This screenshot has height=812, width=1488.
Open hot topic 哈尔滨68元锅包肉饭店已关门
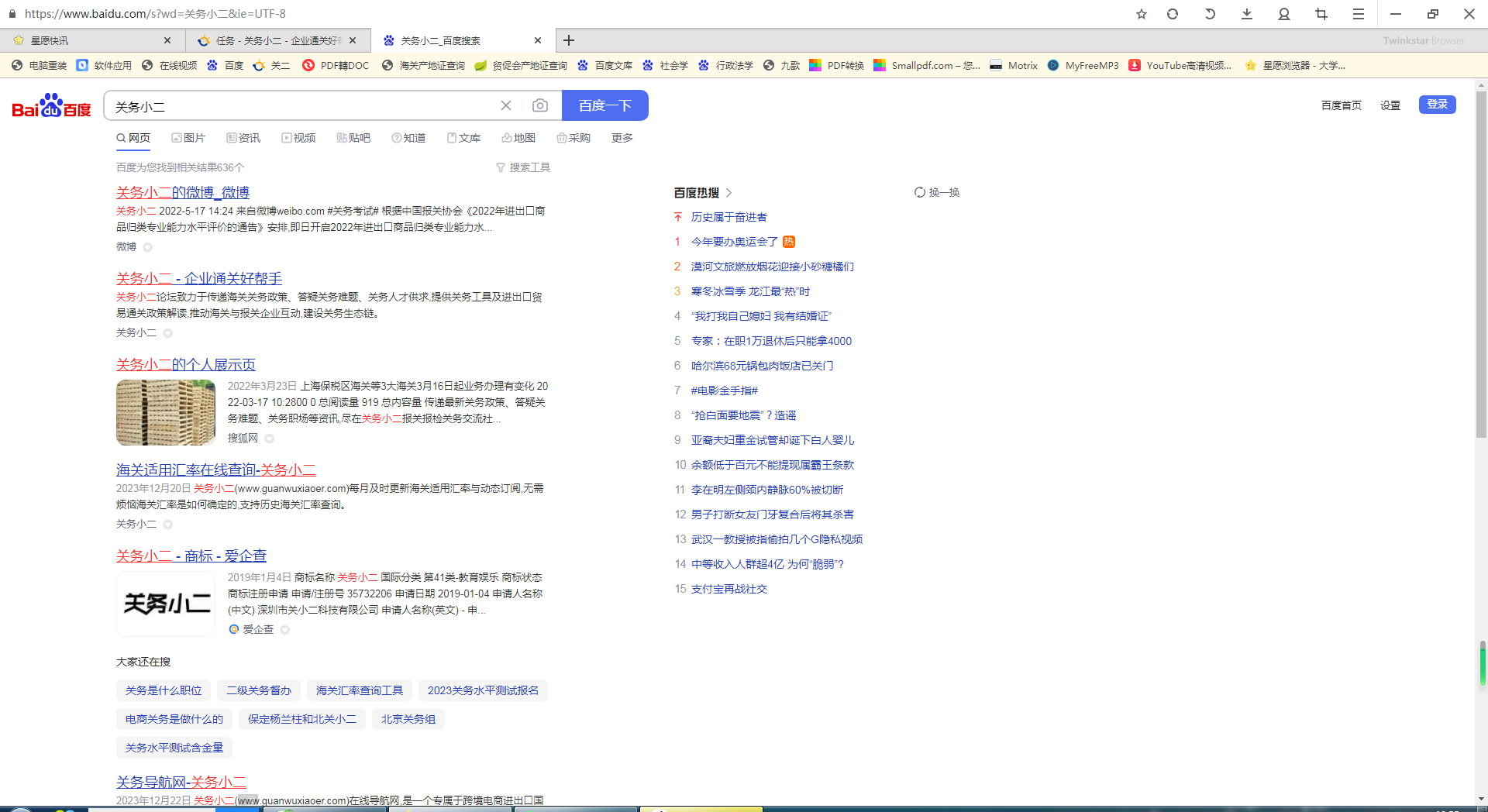click(763, 366)
